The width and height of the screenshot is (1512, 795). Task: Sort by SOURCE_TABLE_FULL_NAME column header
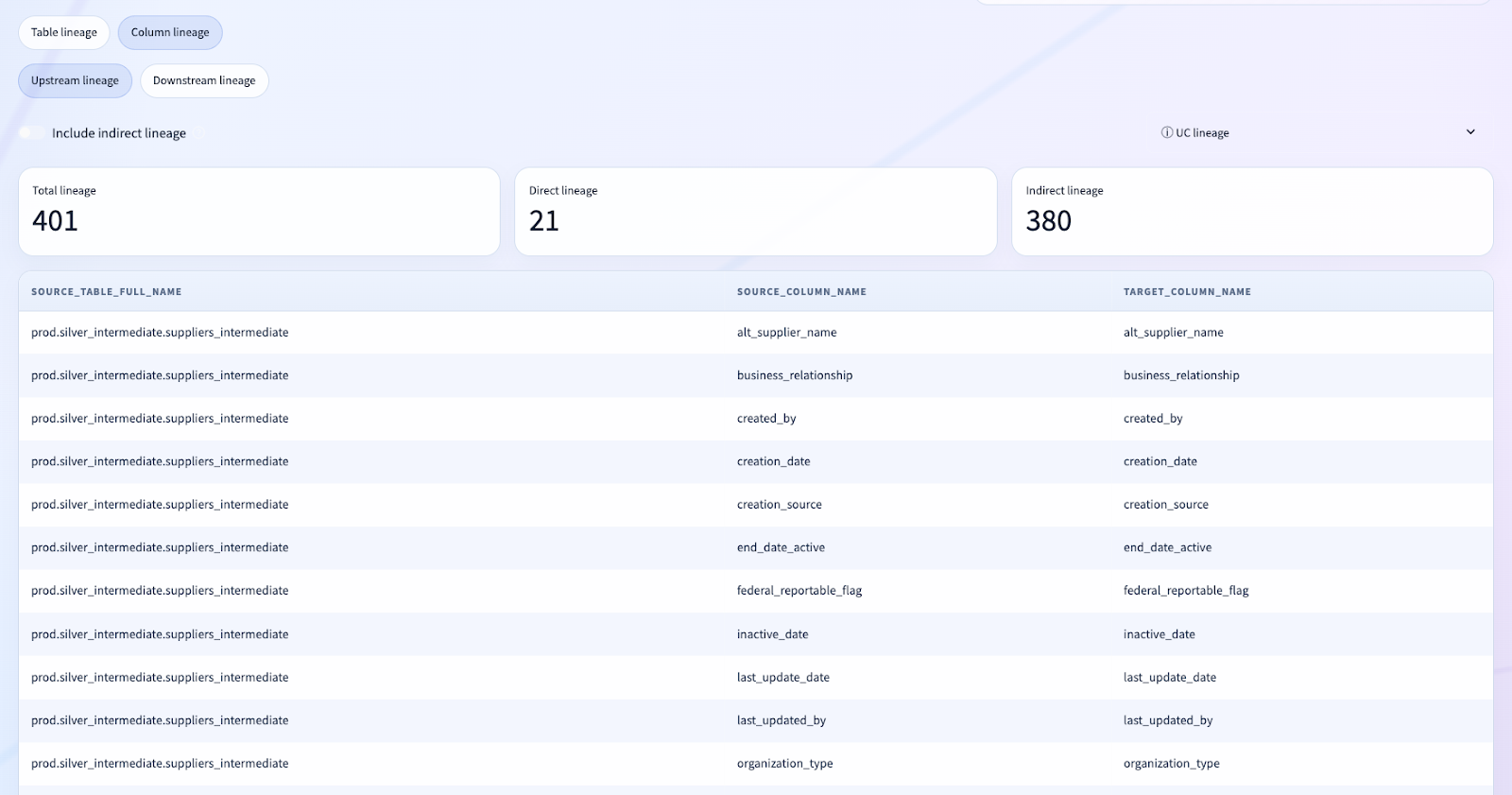[x=107, y=292]
